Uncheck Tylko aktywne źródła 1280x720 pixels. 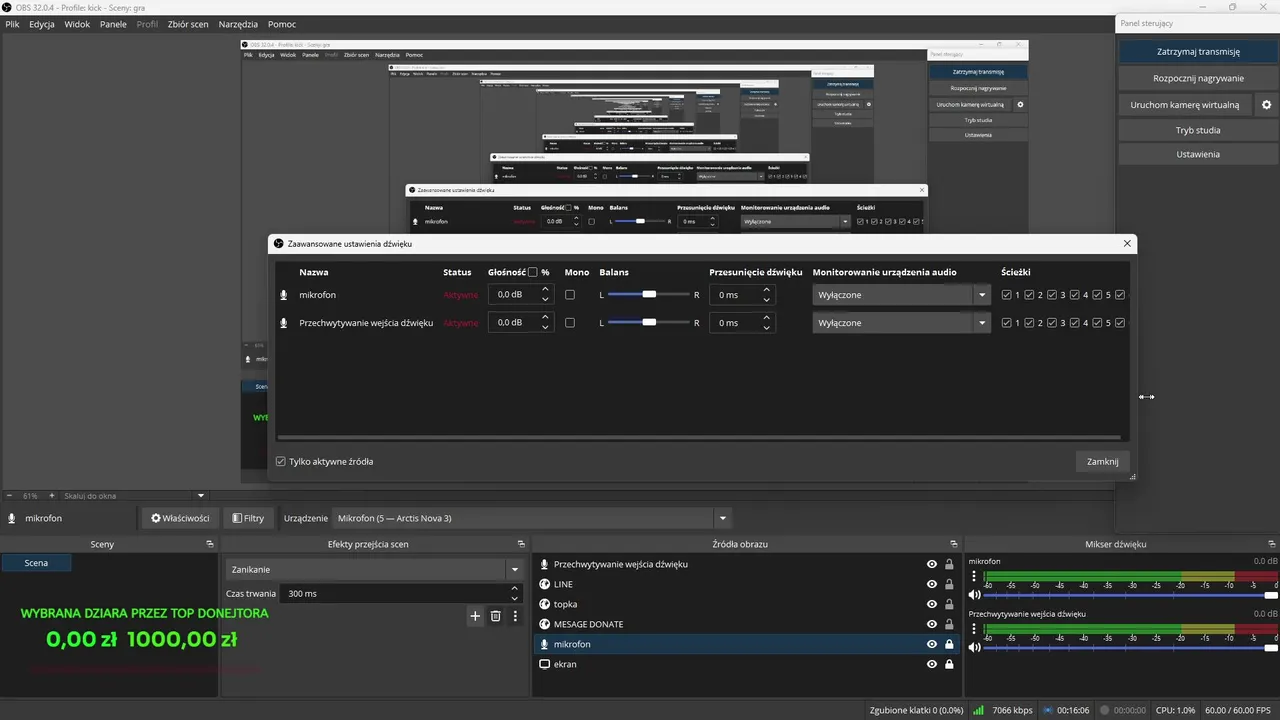281,462
